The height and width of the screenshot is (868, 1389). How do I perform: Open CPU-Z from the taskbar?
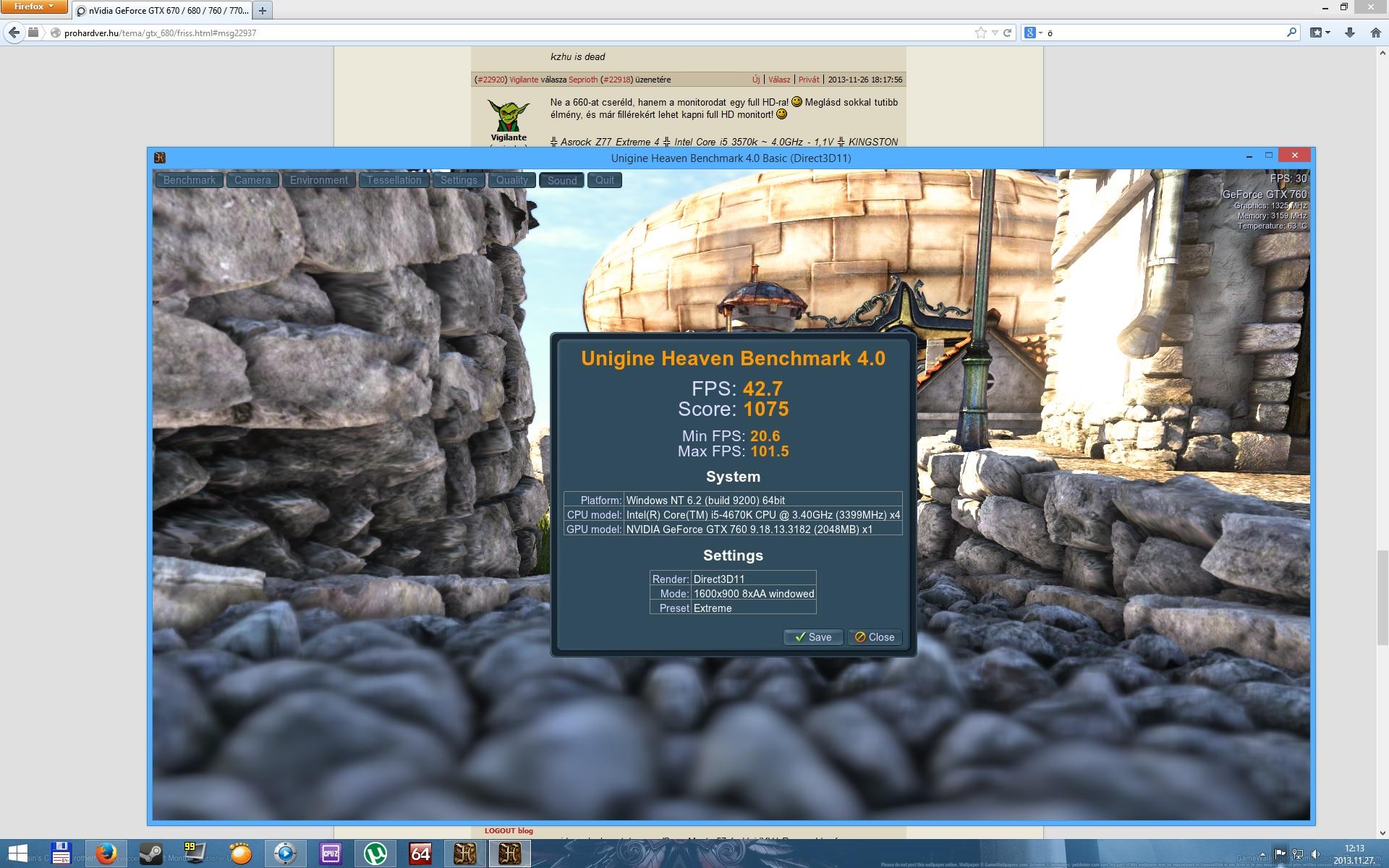(x=330, y=854)
